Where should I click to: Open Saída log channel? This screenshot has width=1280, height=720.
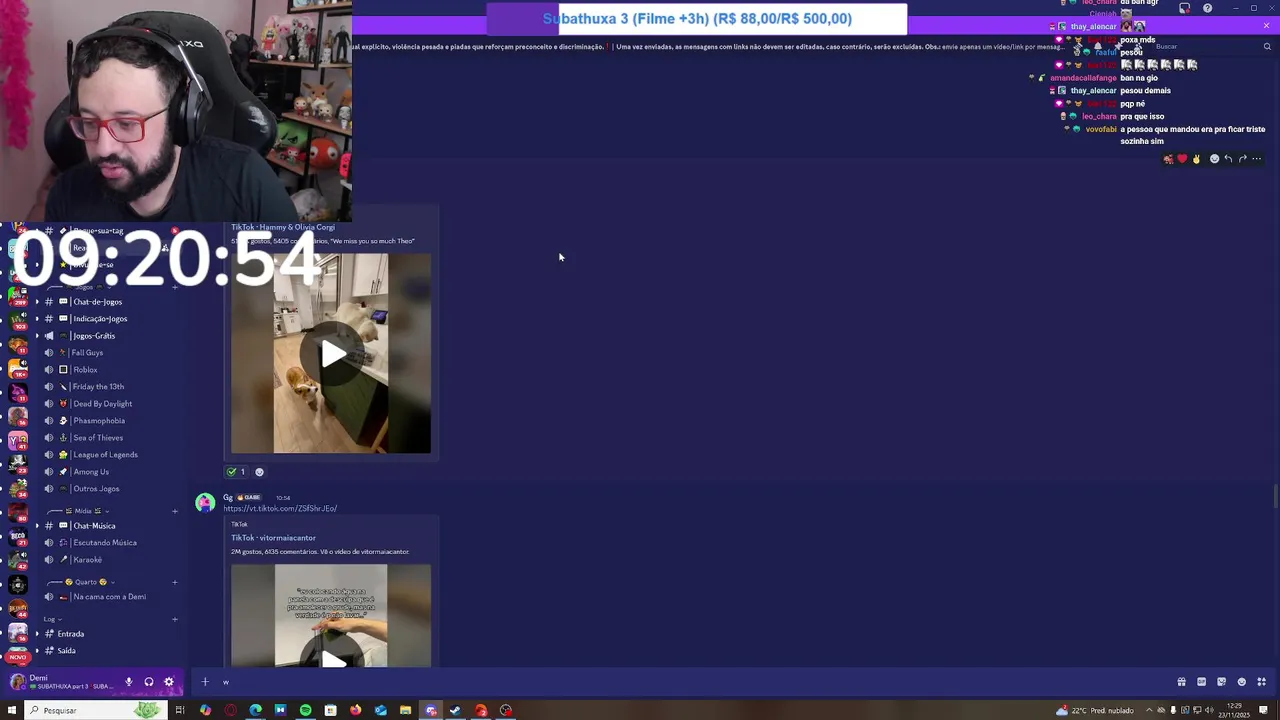coord(66,651)
